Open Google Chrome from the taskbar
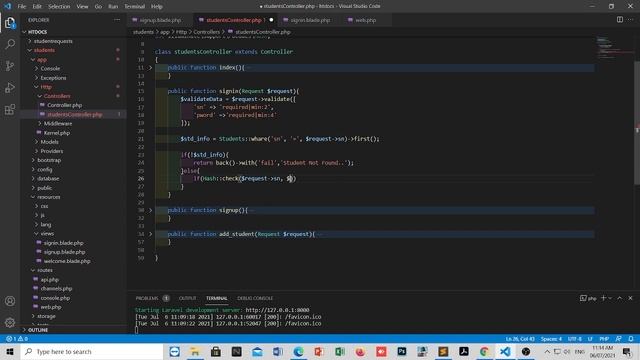Viewport: 640px width, 360px height. [484, 351]
